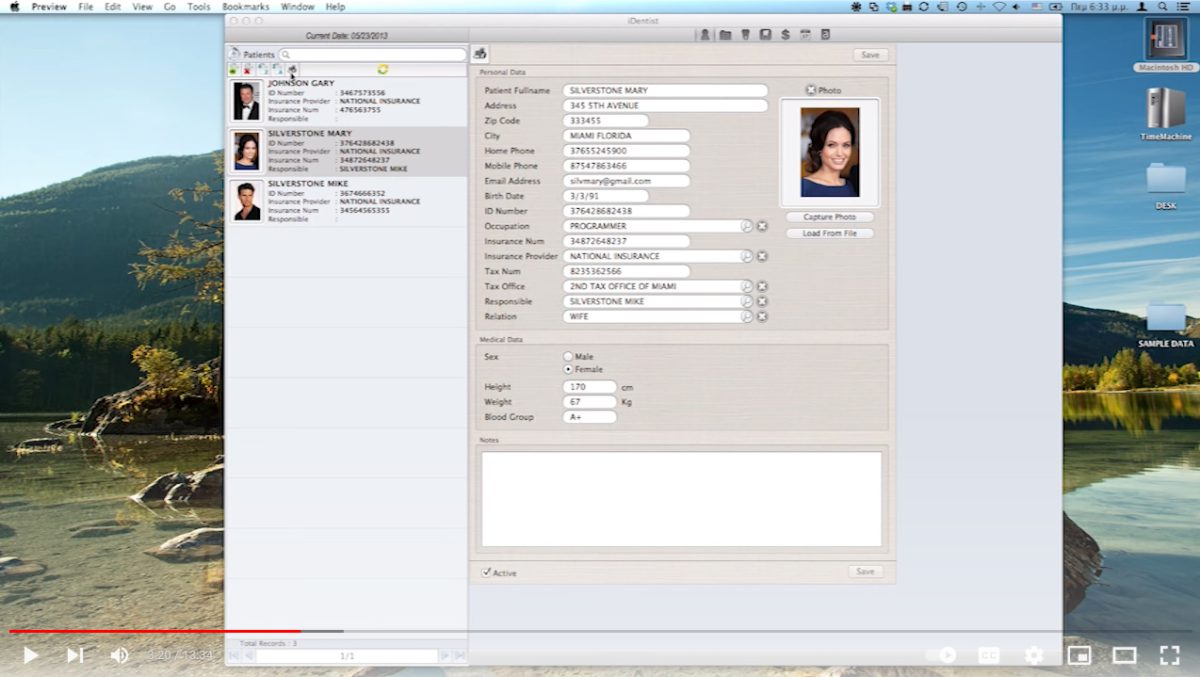Click the Capture Photo button

tap(829, 217)
